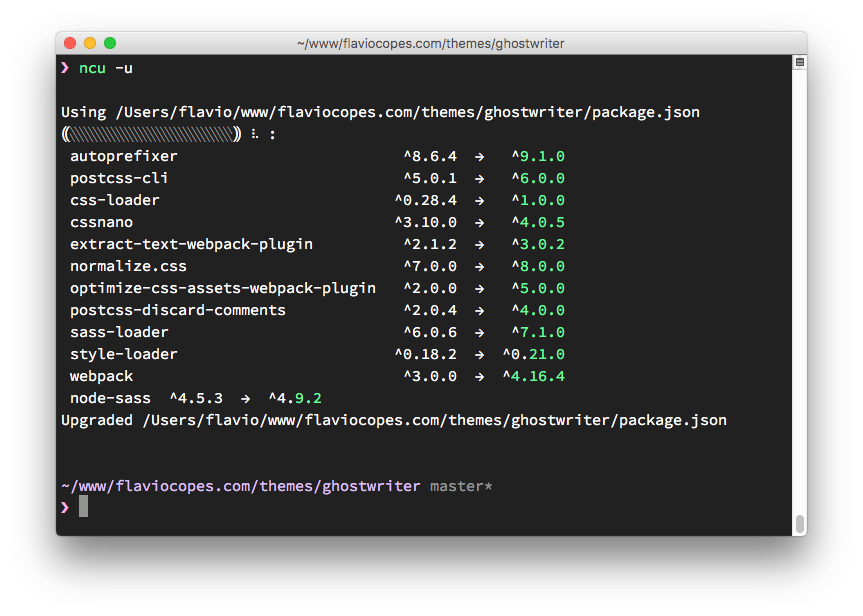
Task: Click the 'Using /Users/flavio...' package.json line
Action: click(x=380, y=112)
